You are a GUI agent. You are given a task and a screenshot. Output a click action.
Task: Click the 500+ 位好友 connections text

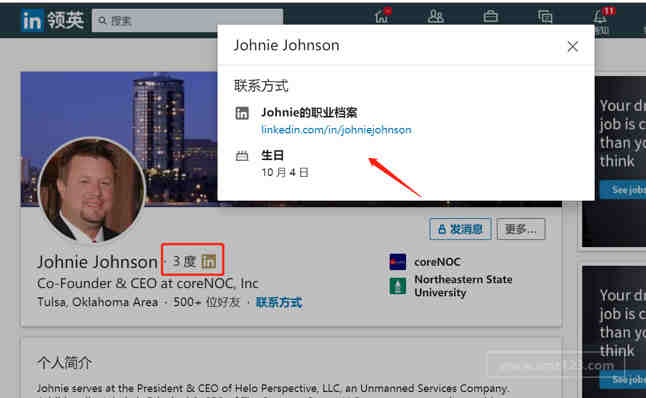(207, 302)
